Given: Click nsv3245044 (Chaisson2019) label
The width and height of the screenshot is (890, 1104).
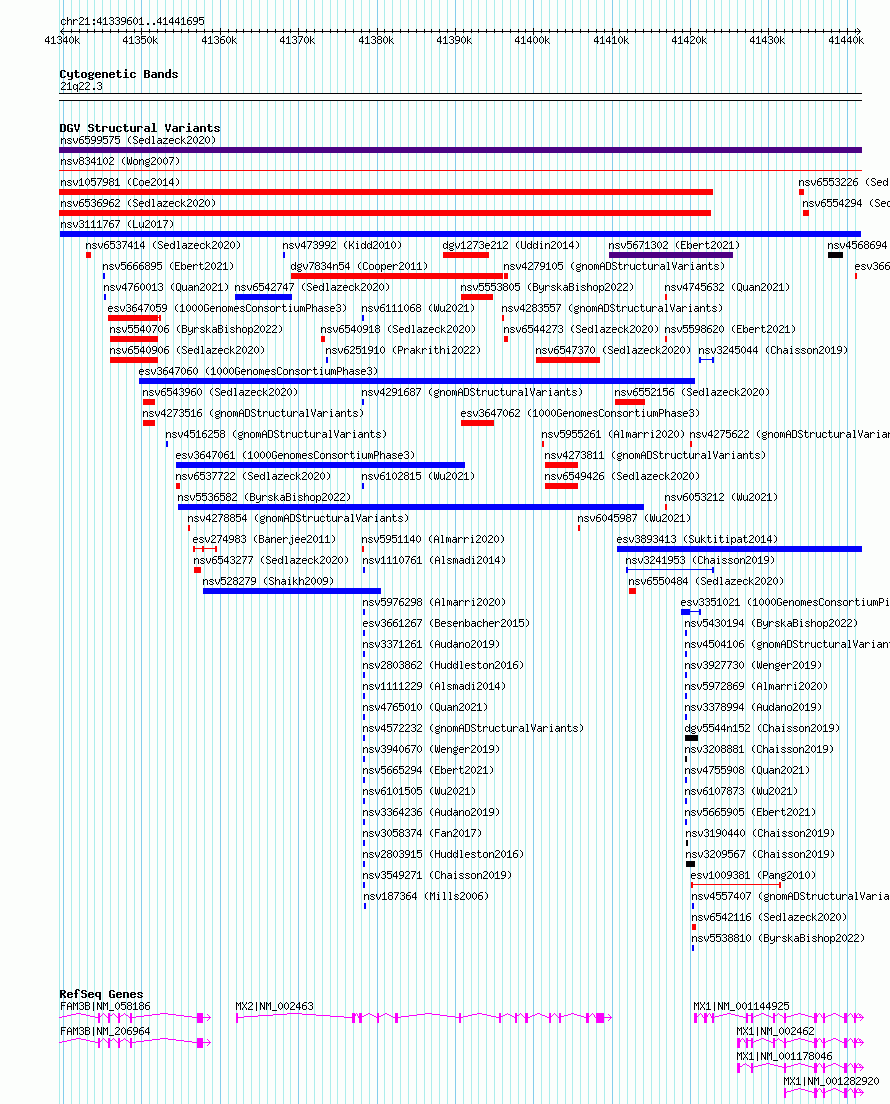Looking at the screenshot, I should tap(773, 350).
